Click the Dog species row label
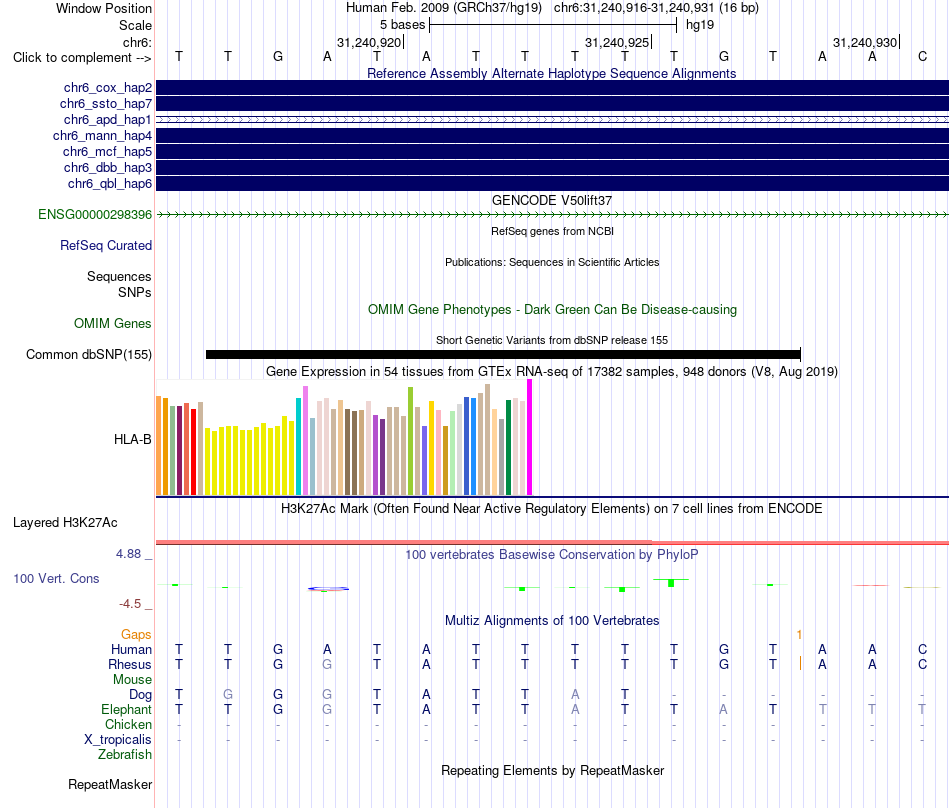950x808 pixels. coord(141,695)
